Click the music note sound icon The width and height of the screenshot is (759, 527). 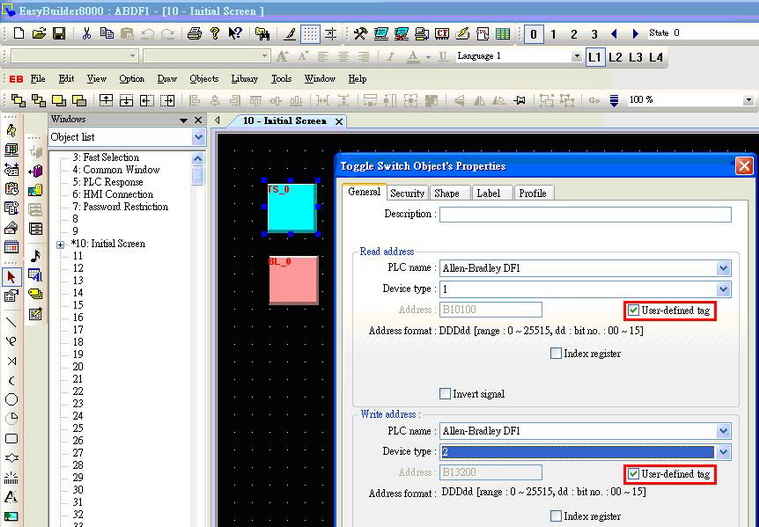(35, 256)
